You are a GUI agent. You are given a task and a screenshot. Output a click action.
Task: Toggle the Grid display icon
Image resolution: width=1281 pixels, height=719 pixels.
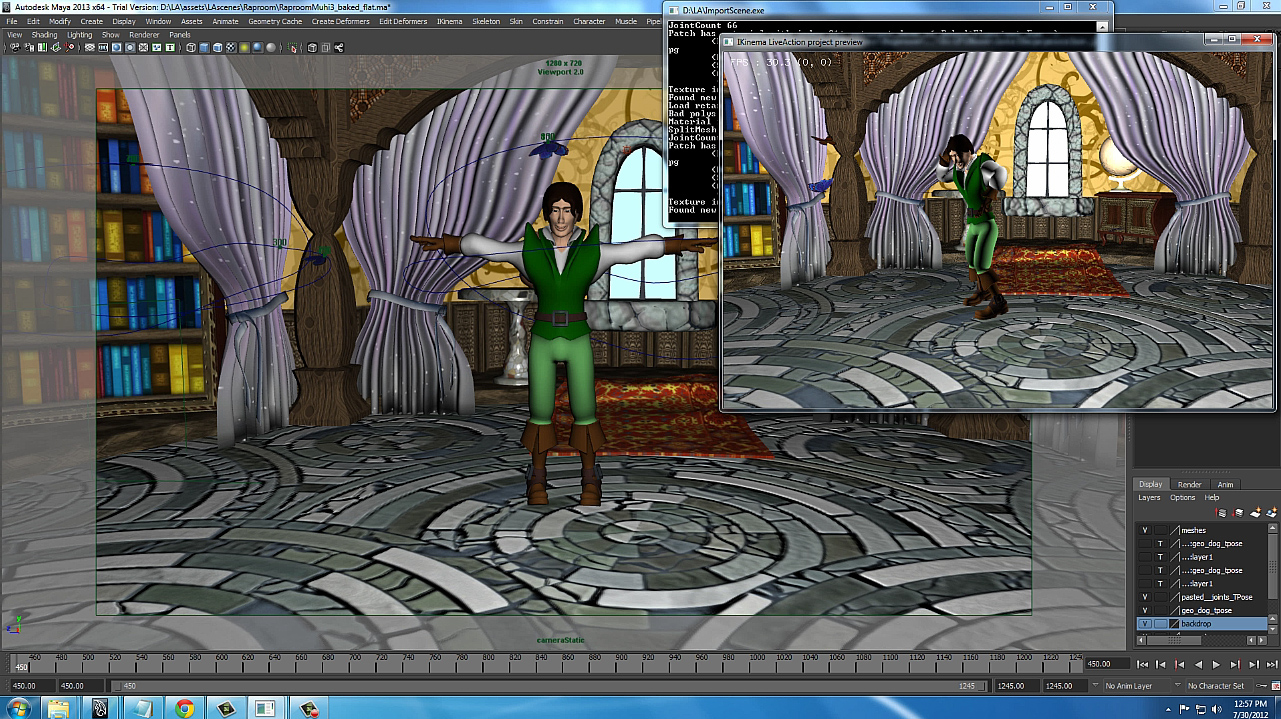90,47
